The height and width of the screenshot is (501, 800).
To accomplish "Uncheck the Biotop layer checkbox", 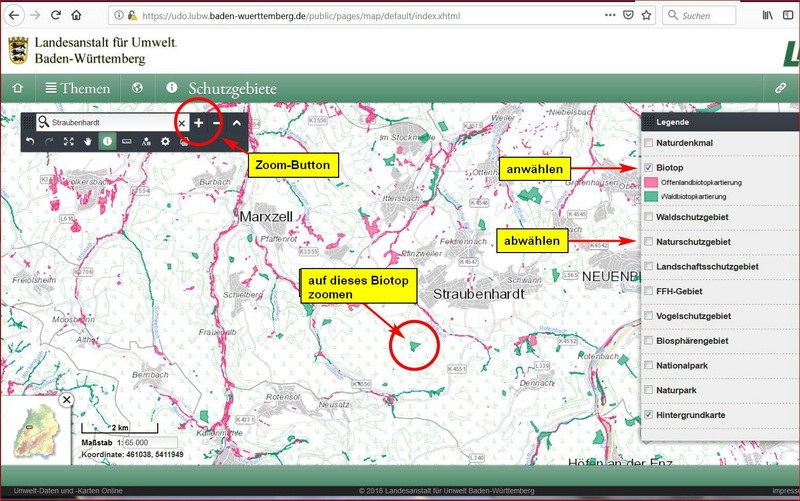I will tap(649, 167).
